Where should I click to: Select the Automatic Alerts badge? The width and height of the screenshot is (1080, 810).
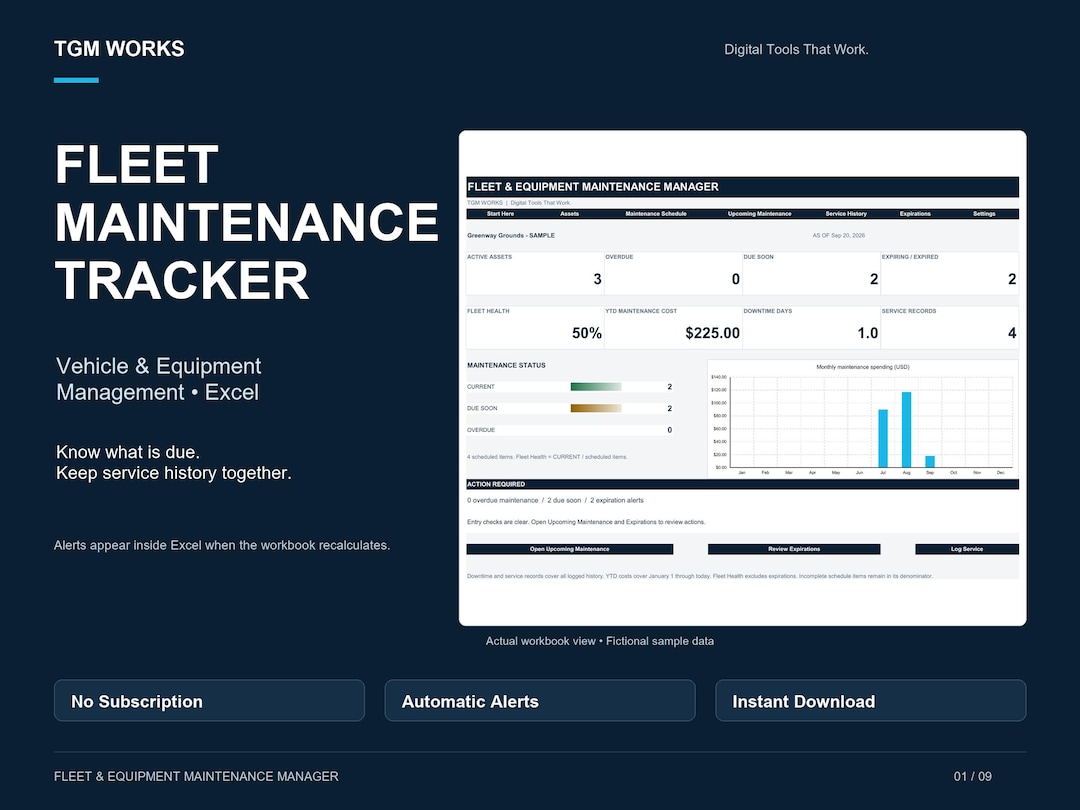coord(540,700)
